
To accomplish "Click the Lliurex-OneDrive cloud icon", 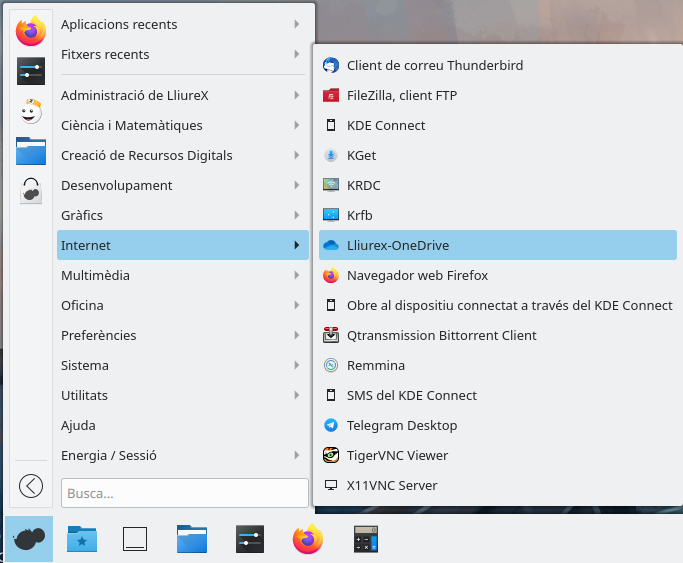I will click(331, 246).
